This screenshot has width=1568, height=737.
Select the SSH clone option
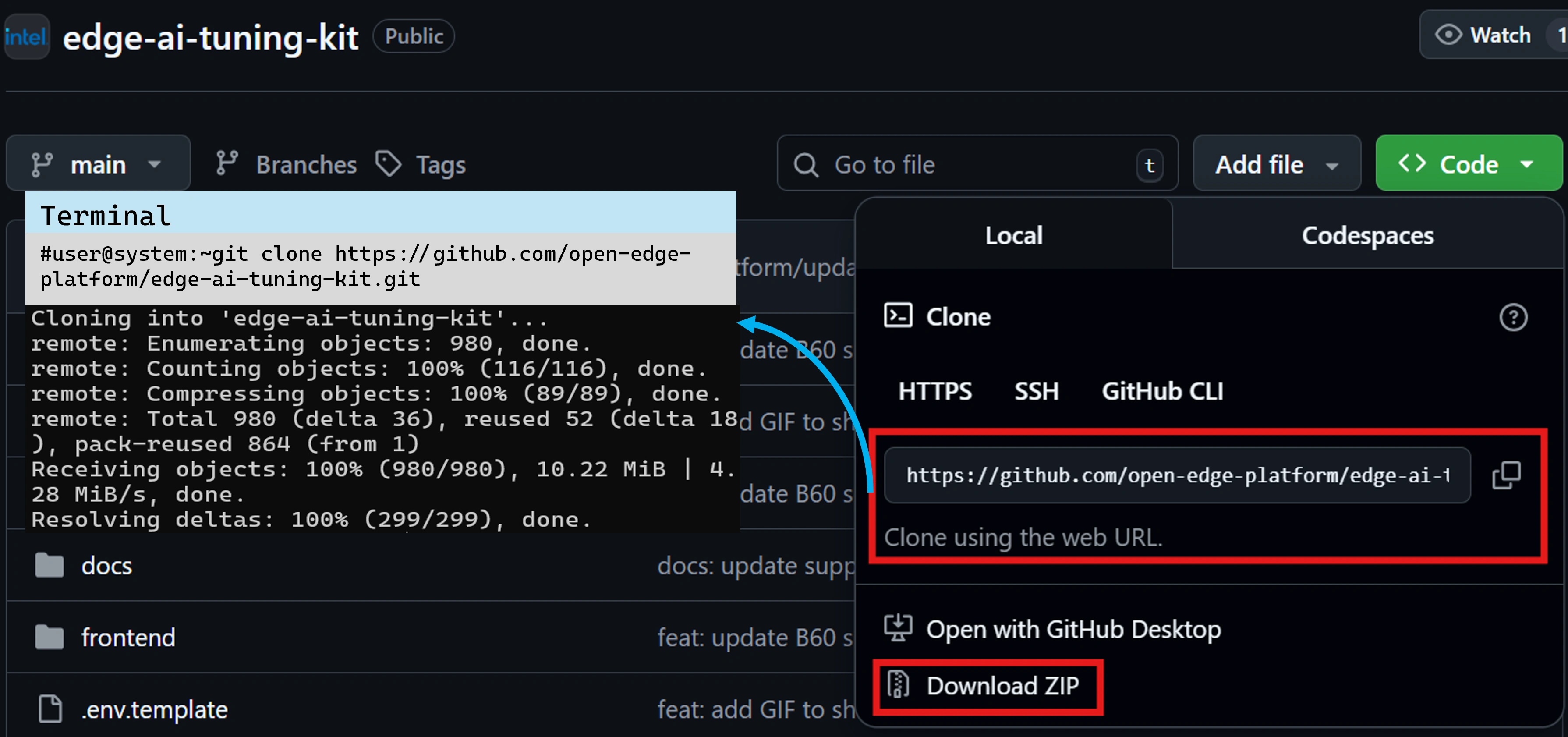point(1036,391)
